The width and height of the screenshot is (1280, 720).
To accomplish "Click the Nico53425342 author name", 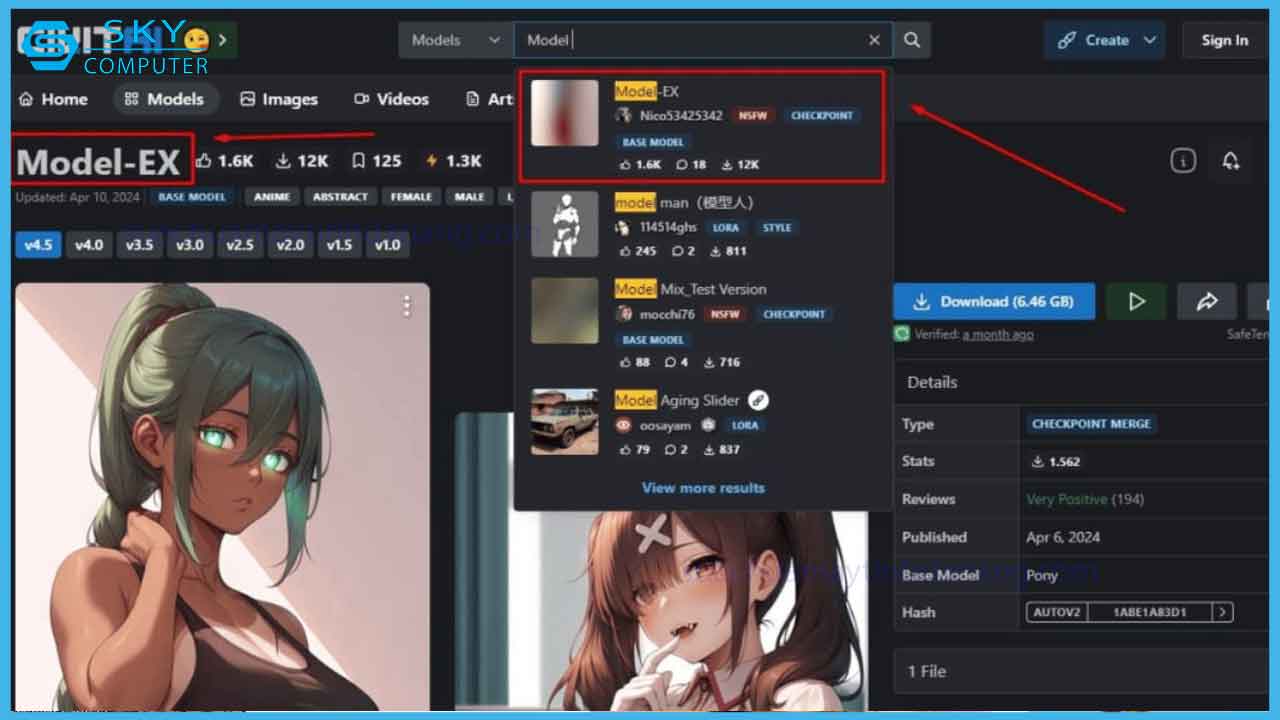I will coord(681,116).
